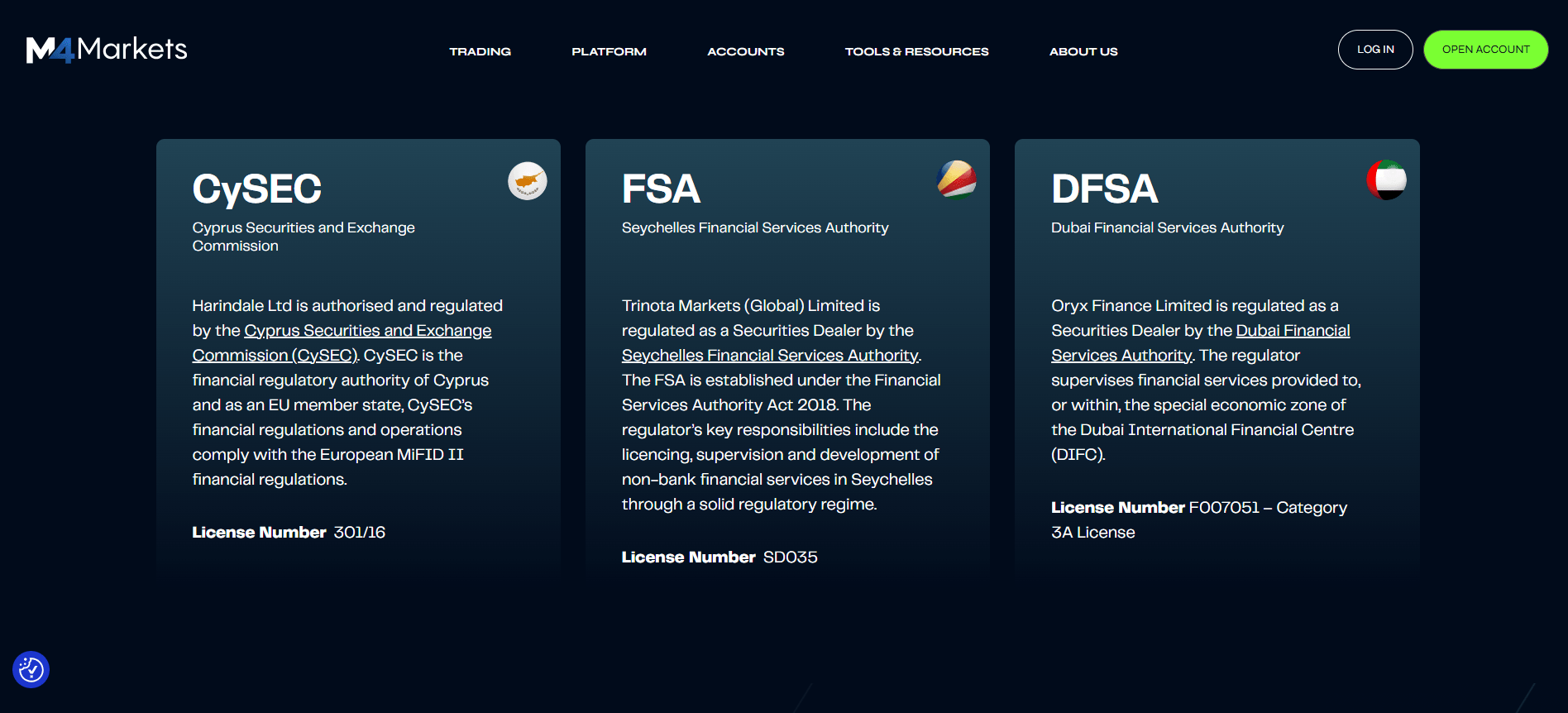Viewport: 1568px width, 713px height.
Task: Open the Trading menu
Action: click(x=480, y=51)
